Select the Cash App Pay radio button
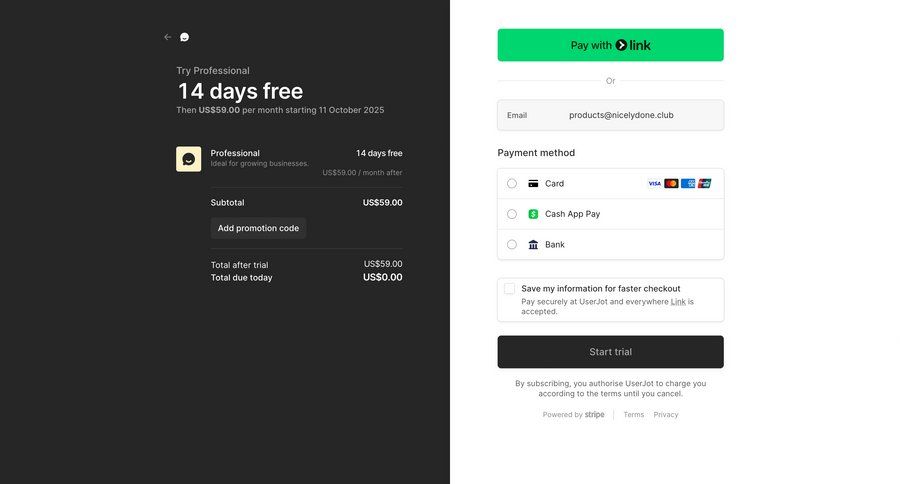Screen dimensions: 900x484 click(x=512, y=214)
